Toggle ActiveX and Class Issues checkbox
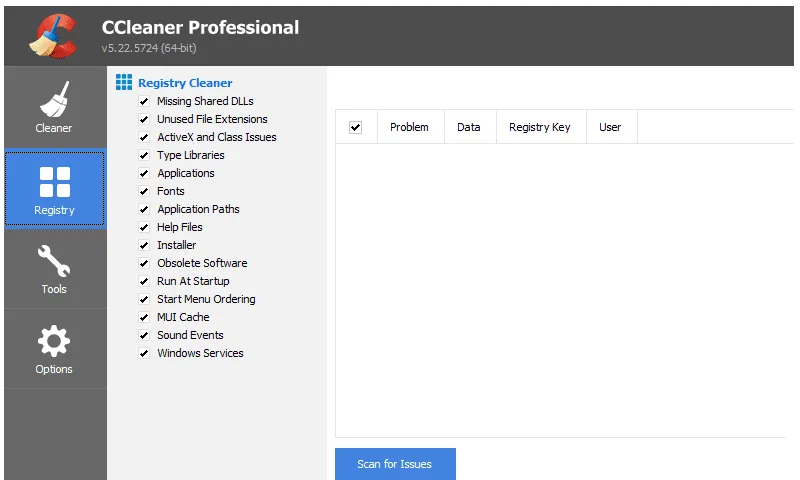This screenshot has width=800, height=480. pyautogui.click(x=144, y=137)
